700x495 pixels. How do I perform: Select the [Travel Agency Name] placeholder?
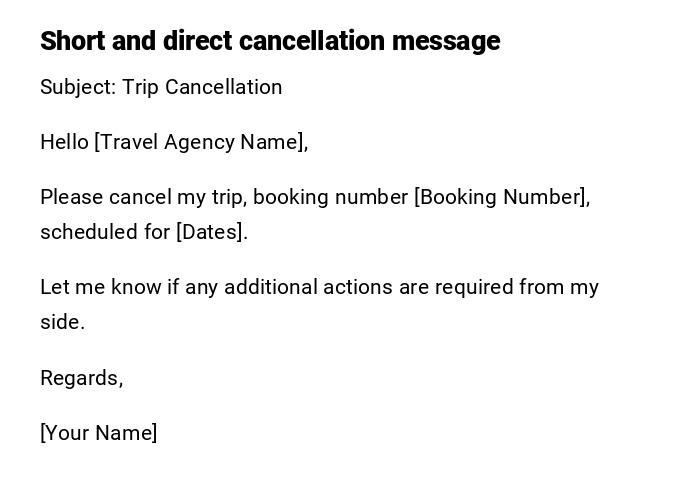click(199, 142)
